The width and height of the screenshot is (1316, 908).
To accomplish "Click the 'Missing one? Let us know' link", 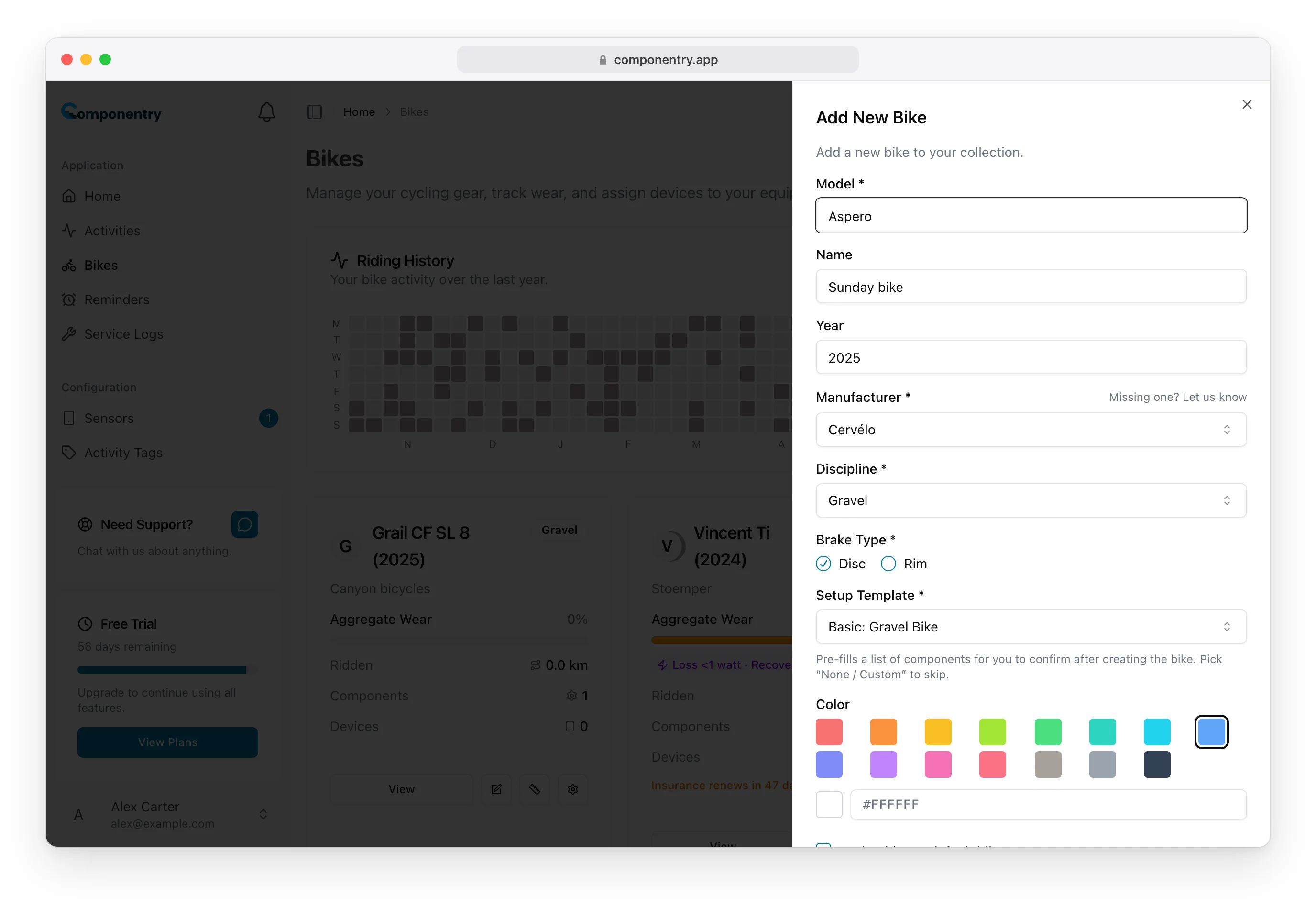I will [1177, 397].
